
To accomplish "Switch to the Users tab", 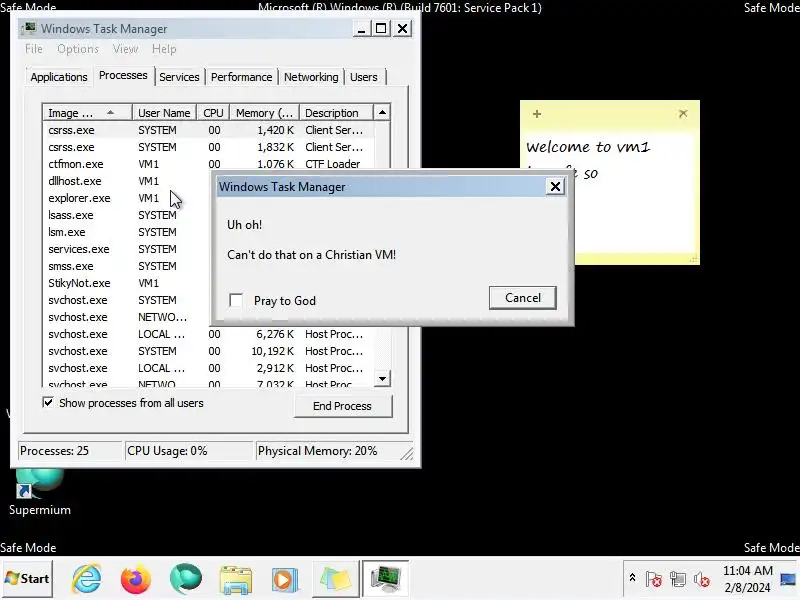I will [x=364, y=77].
